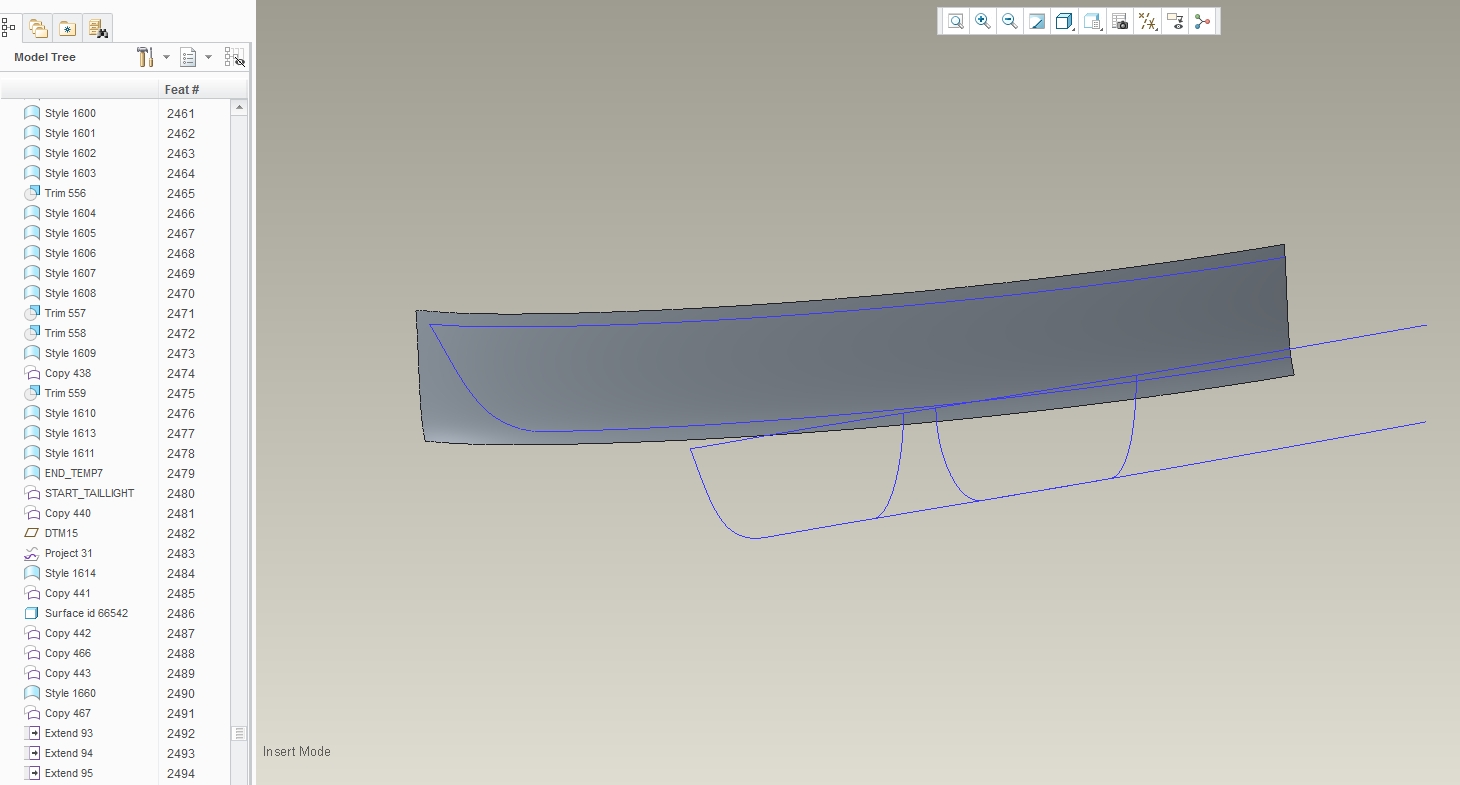Click the Refit view magnifier icon
The image size is (1460, 785).
[956, 22]
